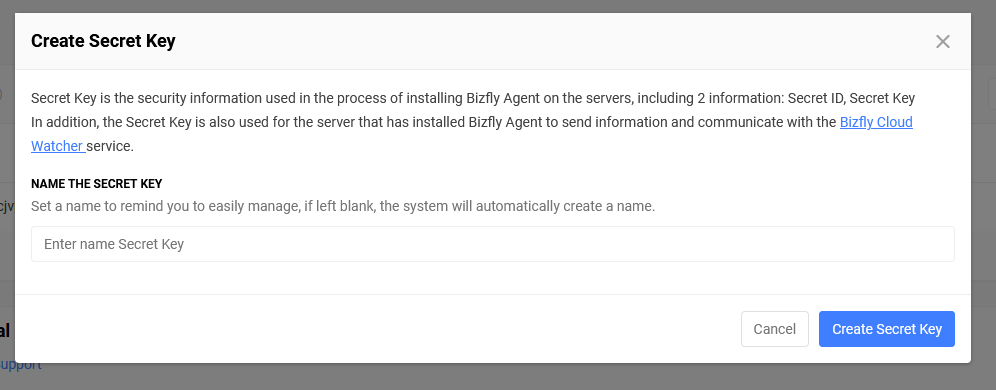The height and width of the screenshot is (390, 996).
Task: Select the partially hidden Support link
Action: pos(20,365)
